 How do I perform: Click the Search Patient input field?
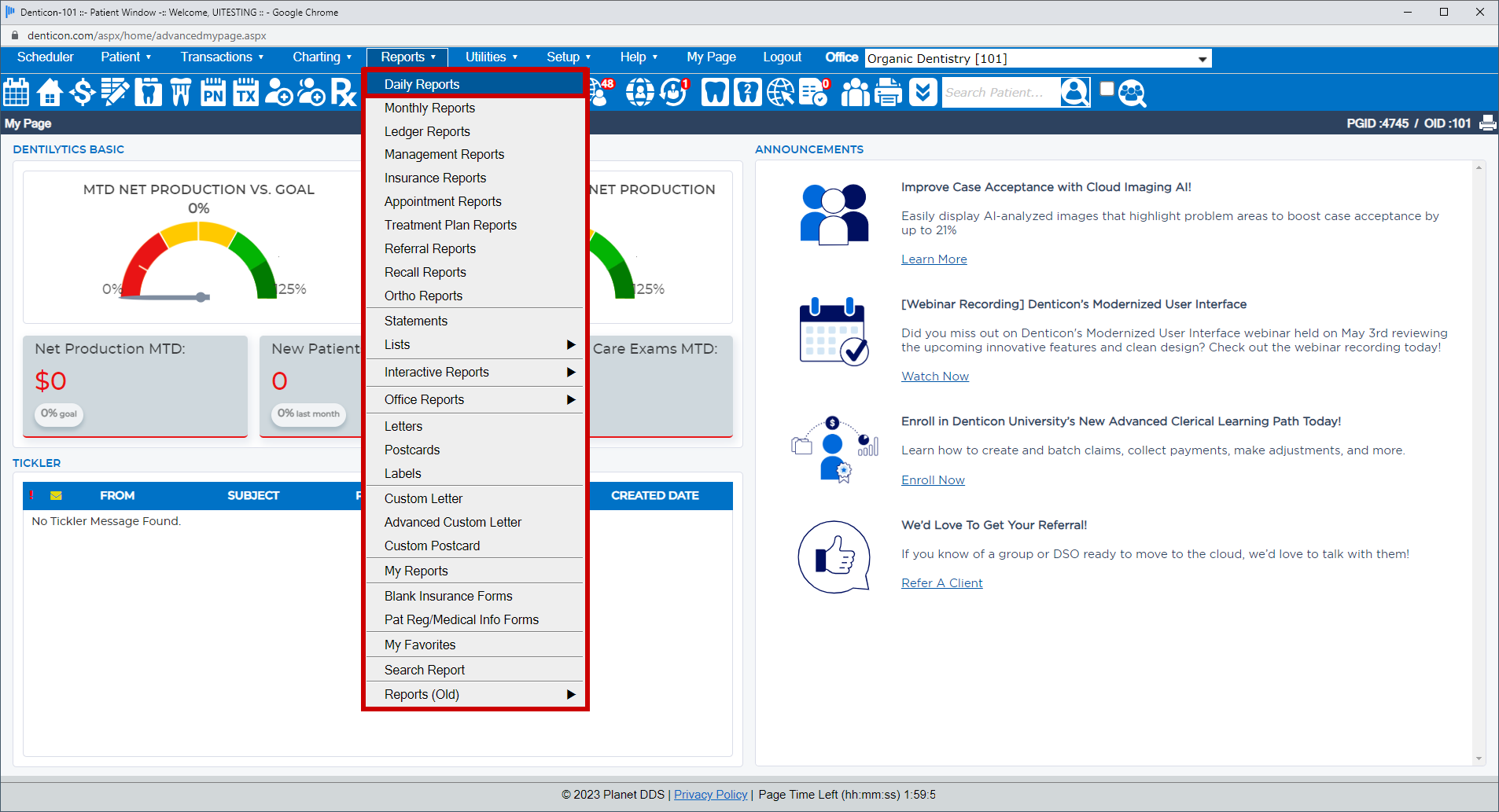(1001, 93)
